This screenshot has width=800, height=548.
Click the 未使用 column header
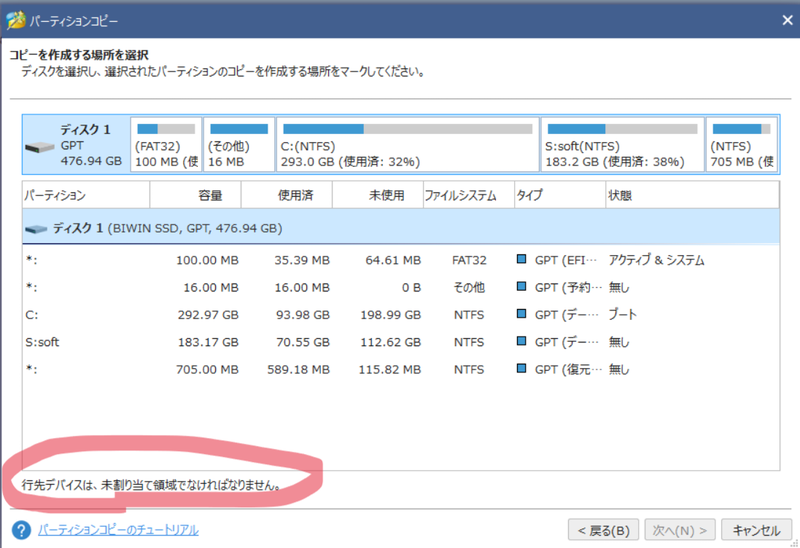point(378,195)
